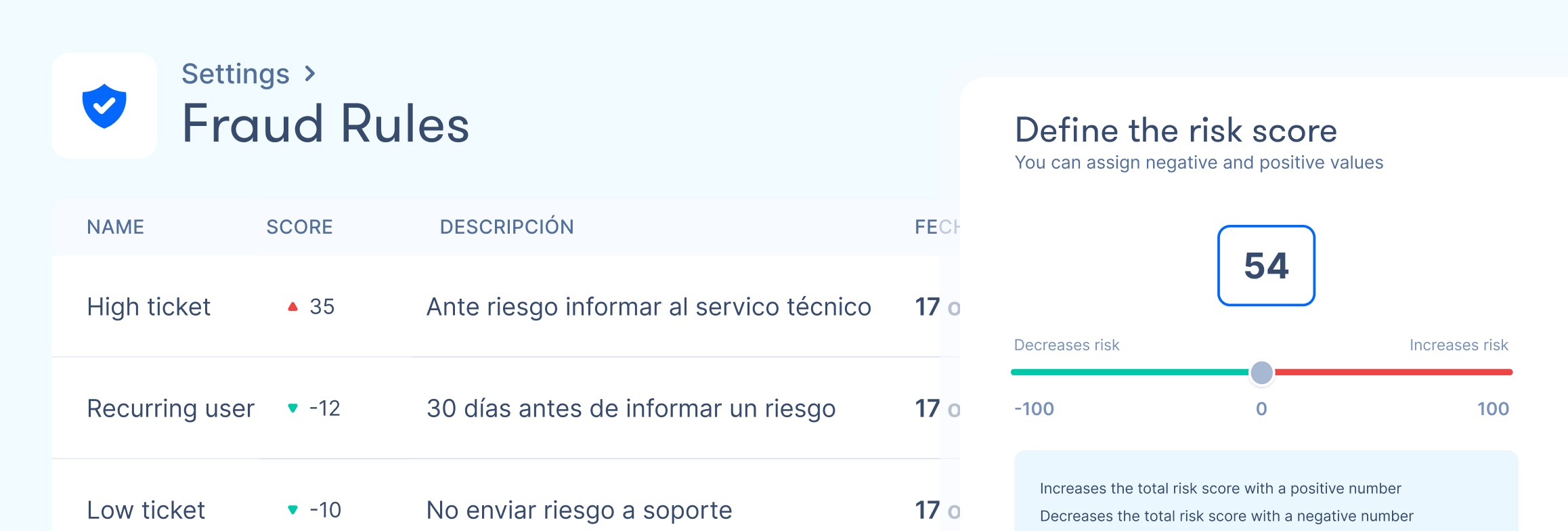Image resolution: width=1568 pixels, height=531 pixels.
Task: Click the blue shield checkmark icon
Action: [104, 106]
